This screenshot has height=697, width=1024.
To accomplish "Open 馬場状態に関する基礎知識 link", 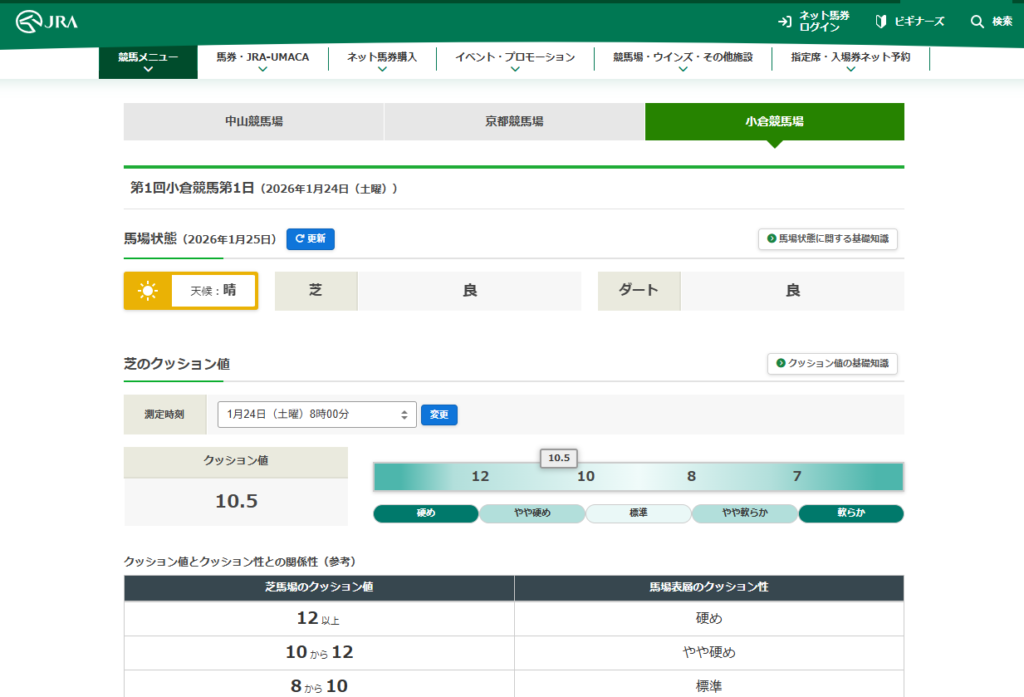I will click(828, 239).
